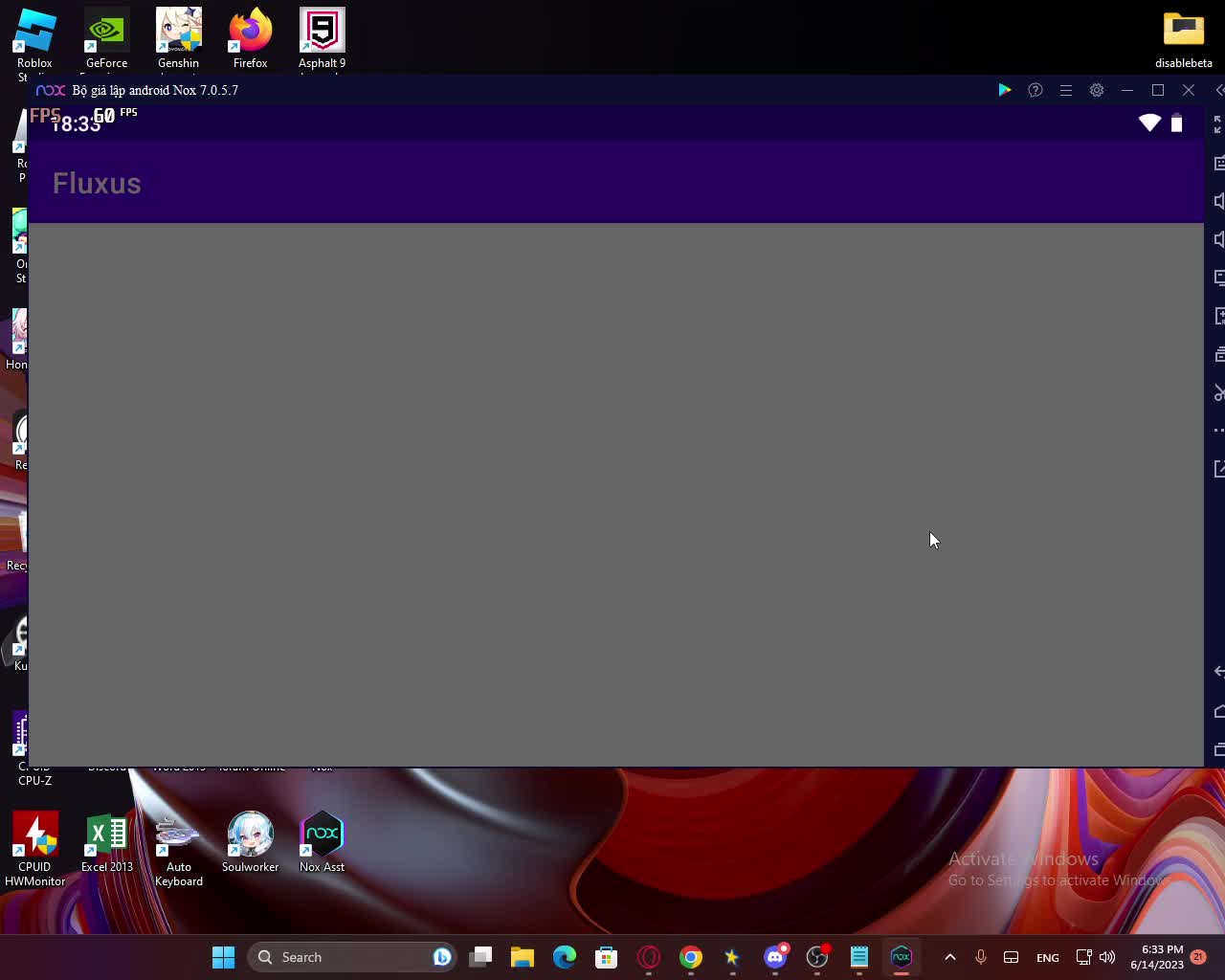The height and width of the screenshot is (980, 1225).
Task: Select the Auto Keyboard desktop shortcut
Action: coord(179,850)
